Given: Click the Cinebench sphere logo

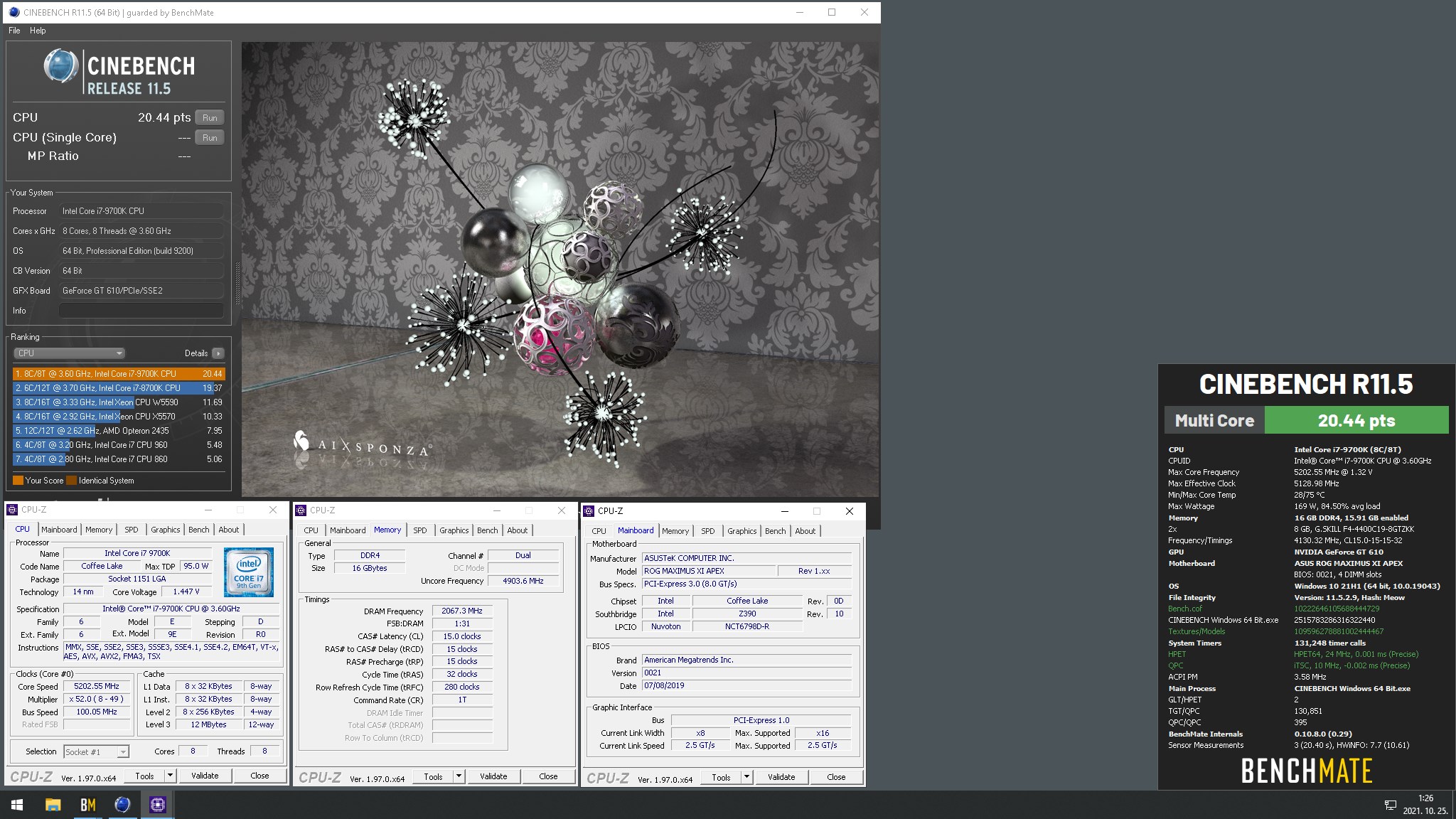Looking at the screenshot, I should point(61,67).
